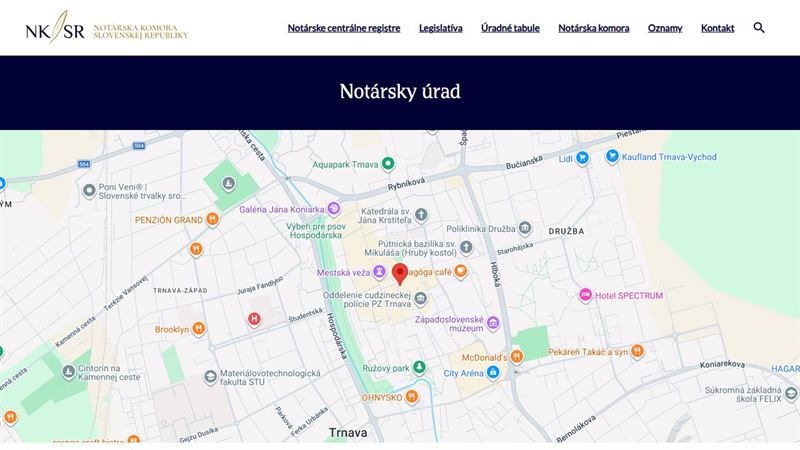
Task: Click the Trnava city label on map
Action: (x=348, y=433)
